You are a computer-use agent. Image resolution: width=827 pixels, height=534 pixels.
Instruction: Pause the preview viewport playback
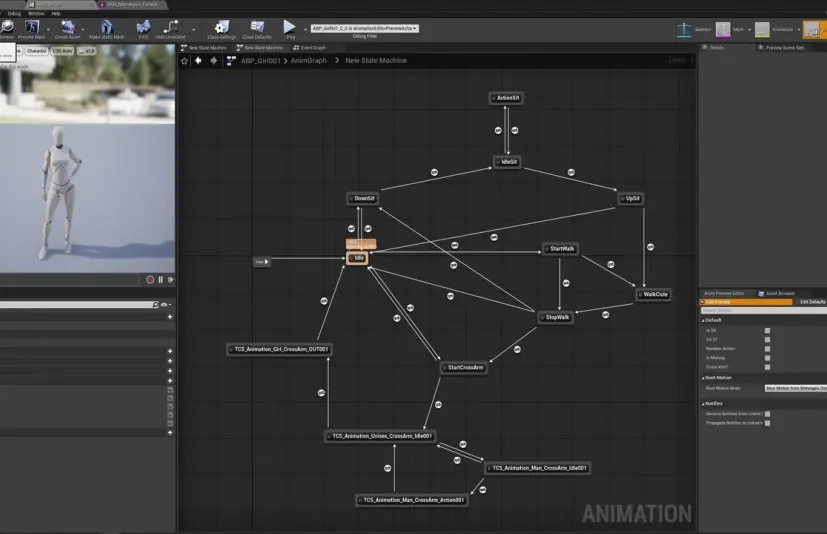pos(160,280)
